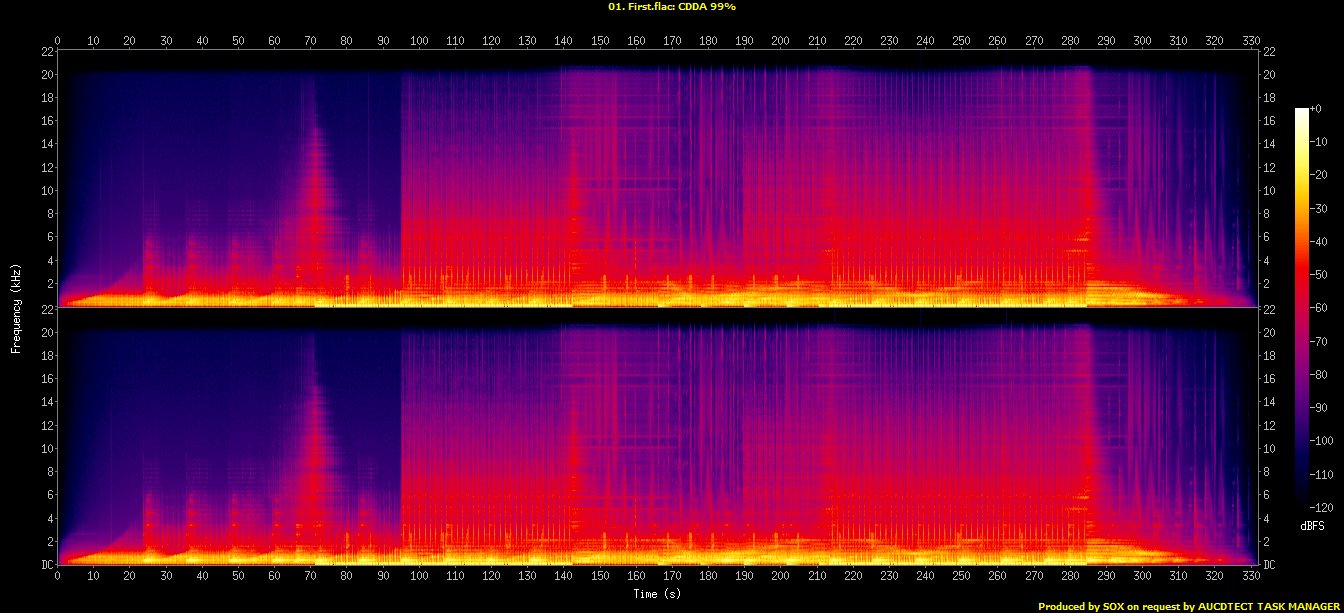Image resolution: width=1344 pixels, height=613 pixels.
Task: Click the title '01. First.flac: CDDA 99%'
Action: point(672,6)
